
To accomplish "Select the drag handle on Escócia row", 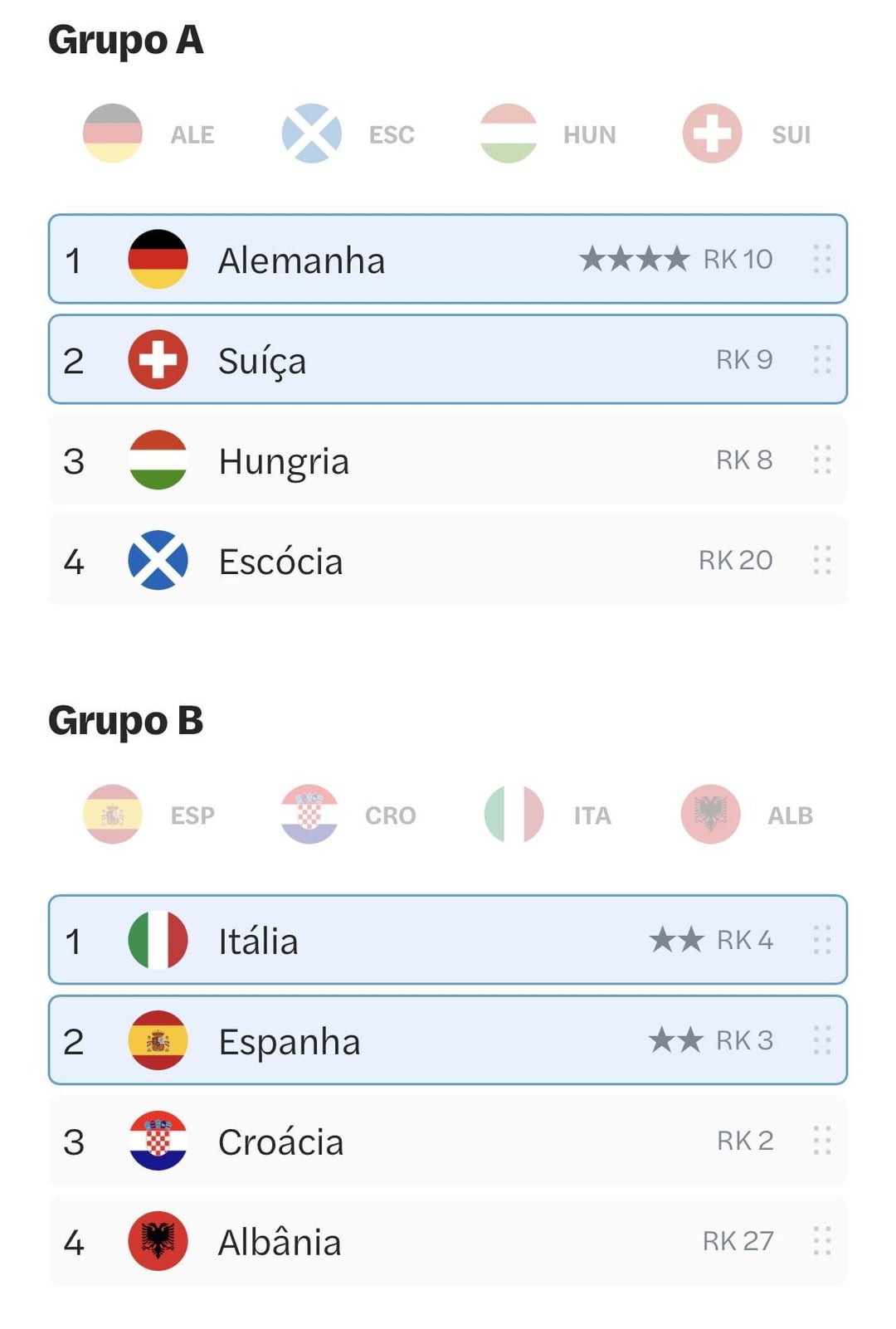I will pos(822,560).
